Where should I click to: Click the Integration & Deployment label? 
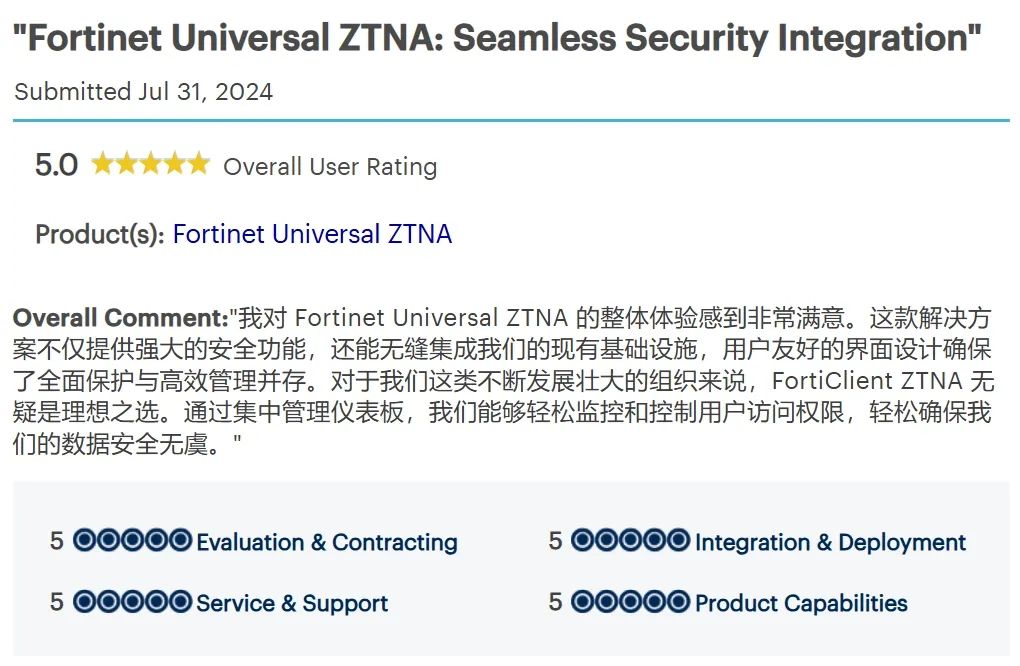(830, 542)
